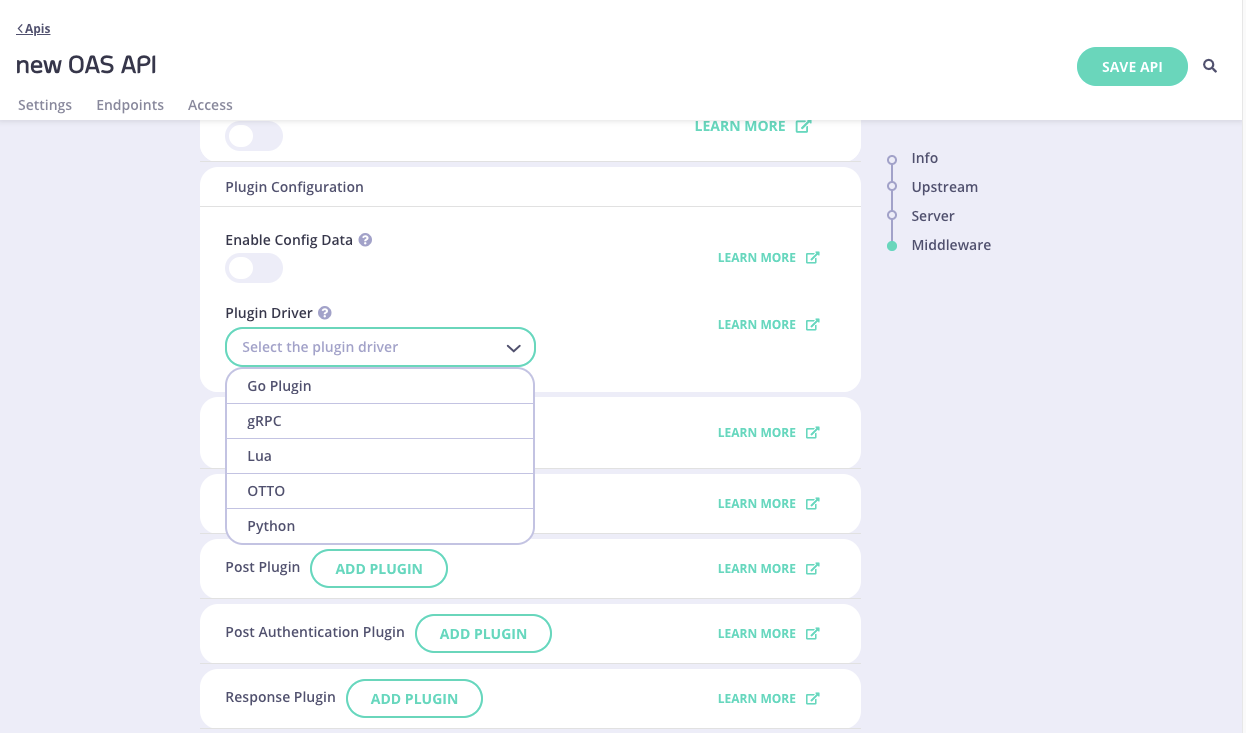Click the back chevron beside Apis
Image resolution: width=1246 pixels, height=733 pixels.
19,28
